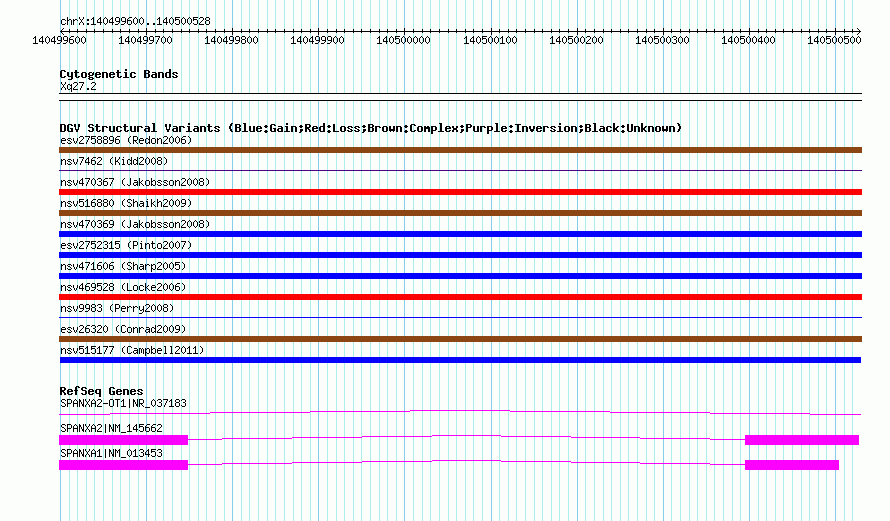Select the esv2752315 (Pinto2007) variant label
Image resolution: width=890 pixels, height=521 pixels.
pos(126,245)
